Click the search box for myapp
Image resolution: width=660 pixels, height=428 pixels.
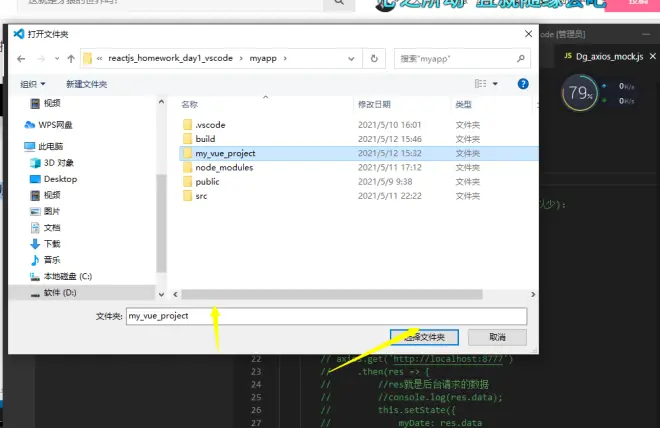point(462,58)
